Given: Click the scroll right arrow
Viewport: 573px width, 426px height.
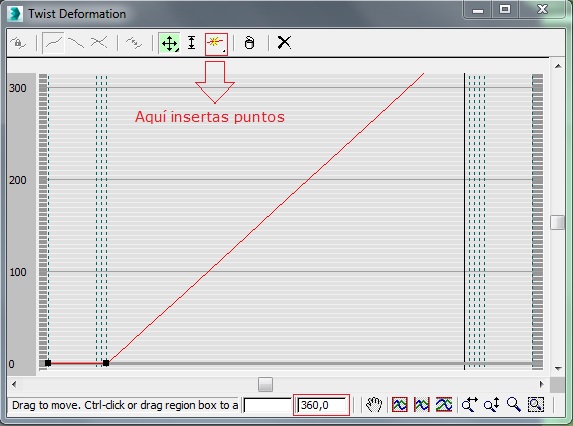Looking at the screenshot, I should (542, 384).
